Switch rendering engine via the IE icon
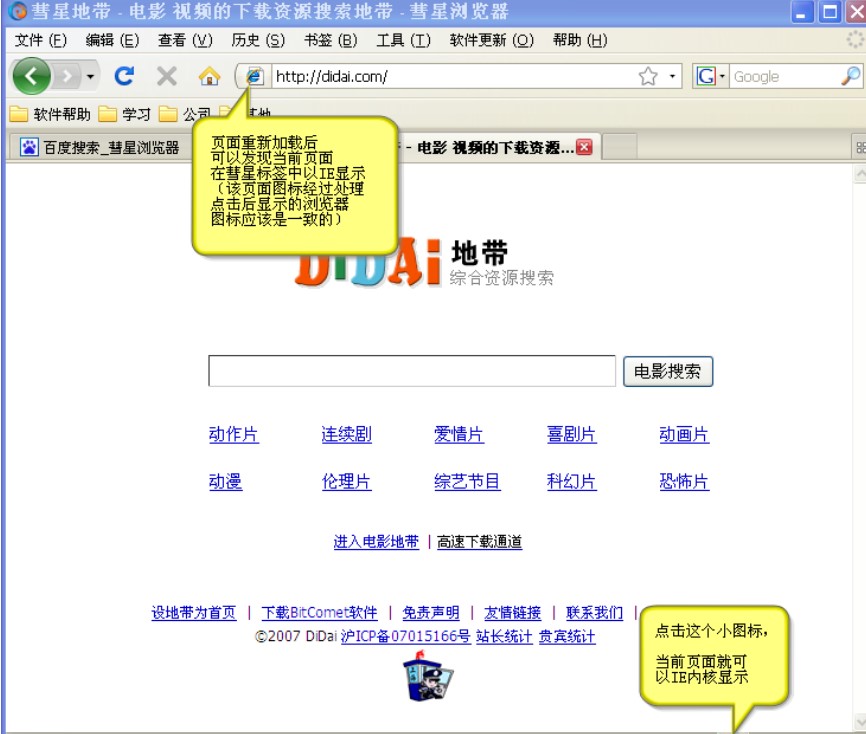The height and width of the screenshot is (734, 866). tap(254, 76)
